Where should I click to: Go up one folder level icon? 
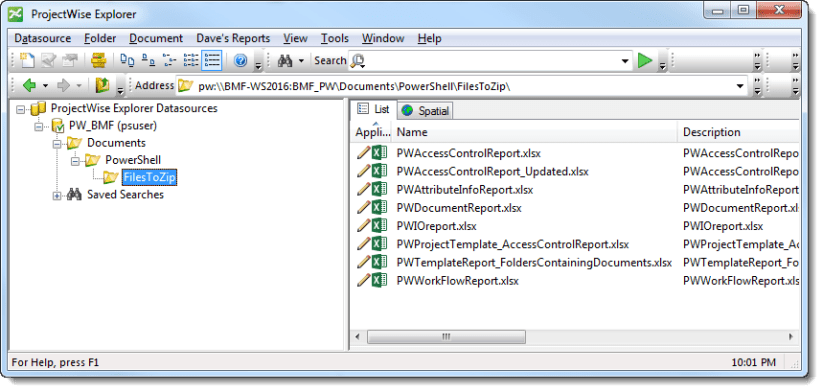tap(102, 86)
